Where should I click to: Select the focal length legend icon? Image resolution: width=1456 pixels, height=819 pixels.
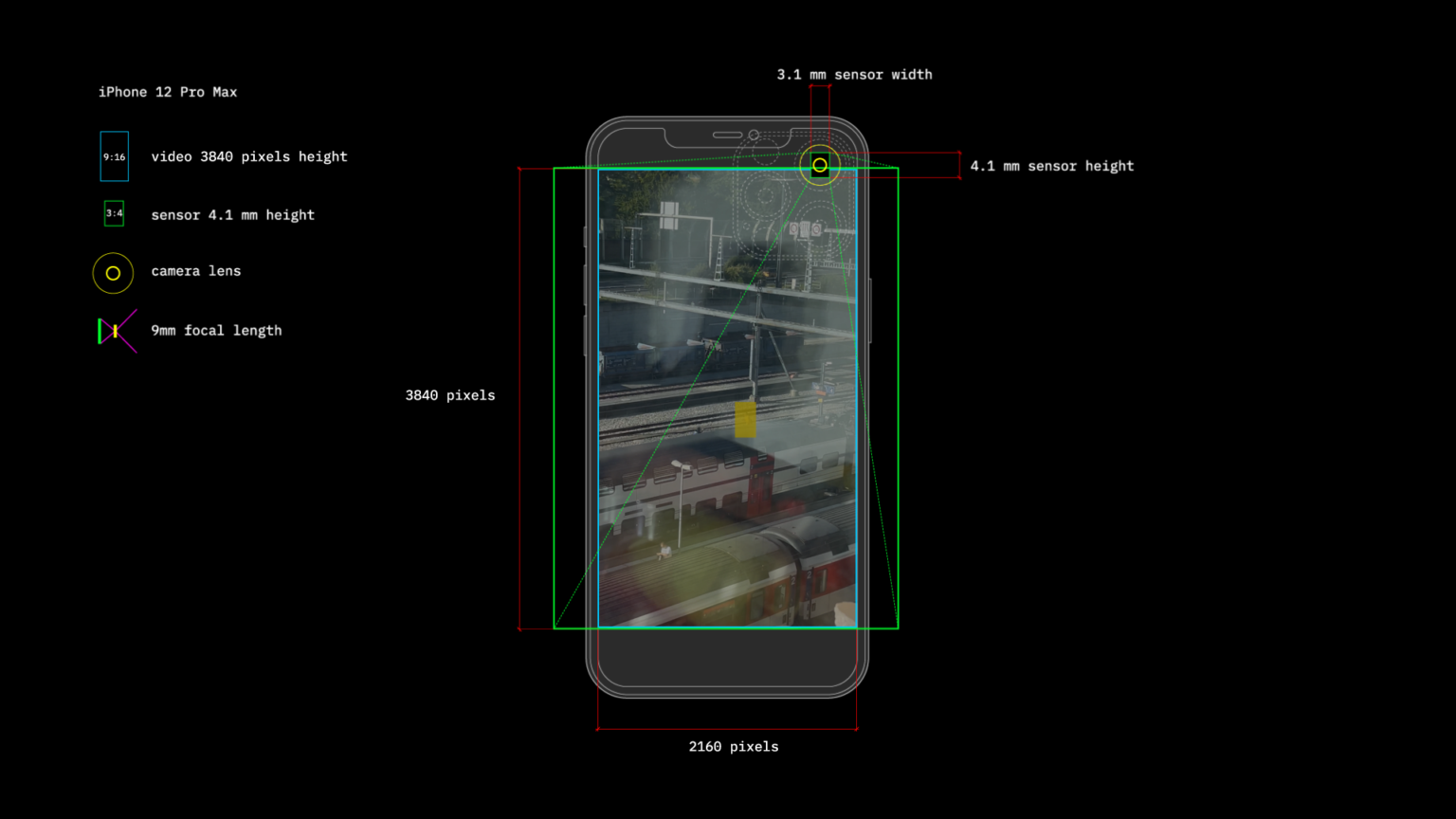[x=117, y=331]
